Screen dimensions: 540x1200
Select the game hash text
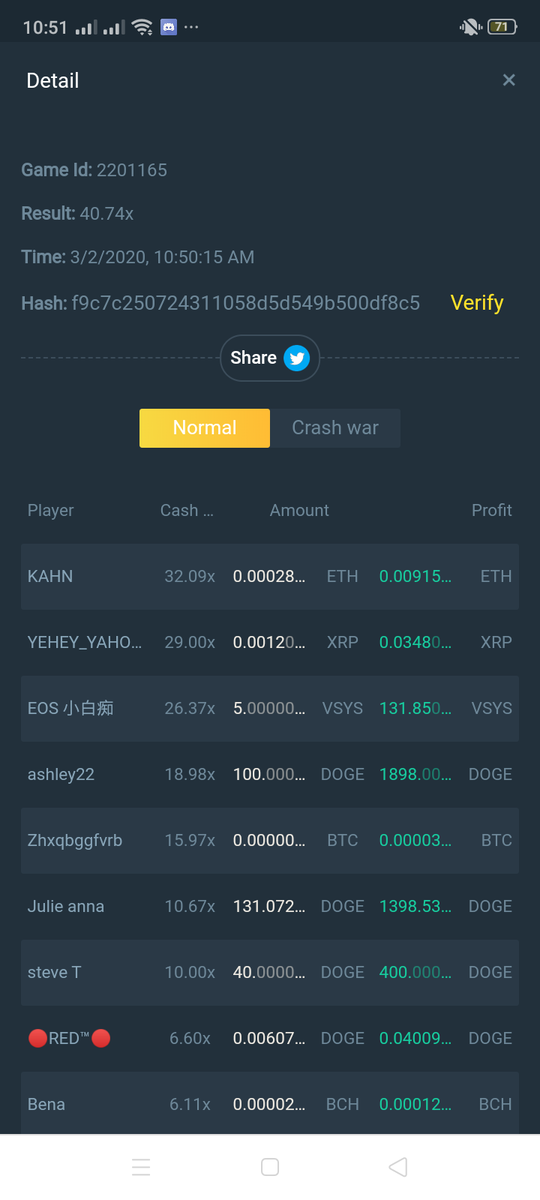[x=246, y=303]
